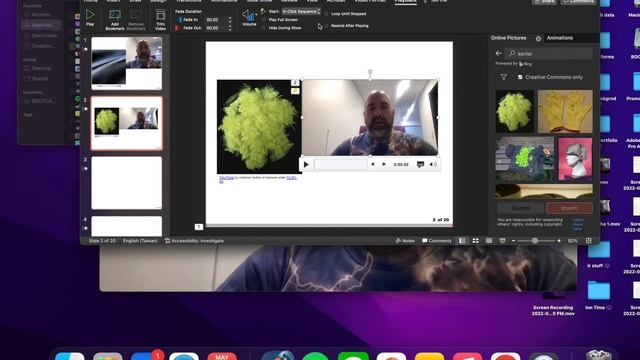Open Comments from the status bar
Viewport: 640px width, 360px height.
pos(437,241)
